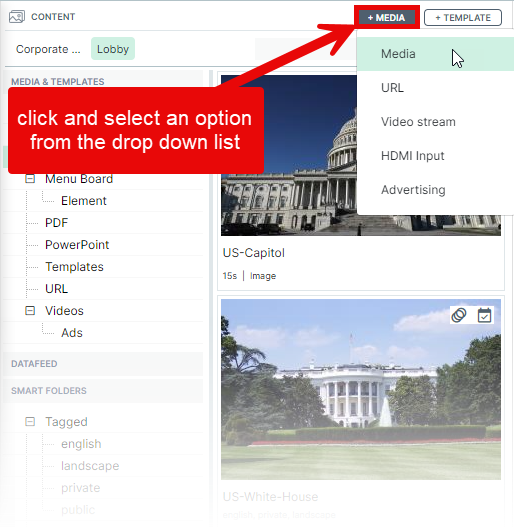Collapse the Videos folder
This screenshot has height=528, width=514.
tap(30, 310)
